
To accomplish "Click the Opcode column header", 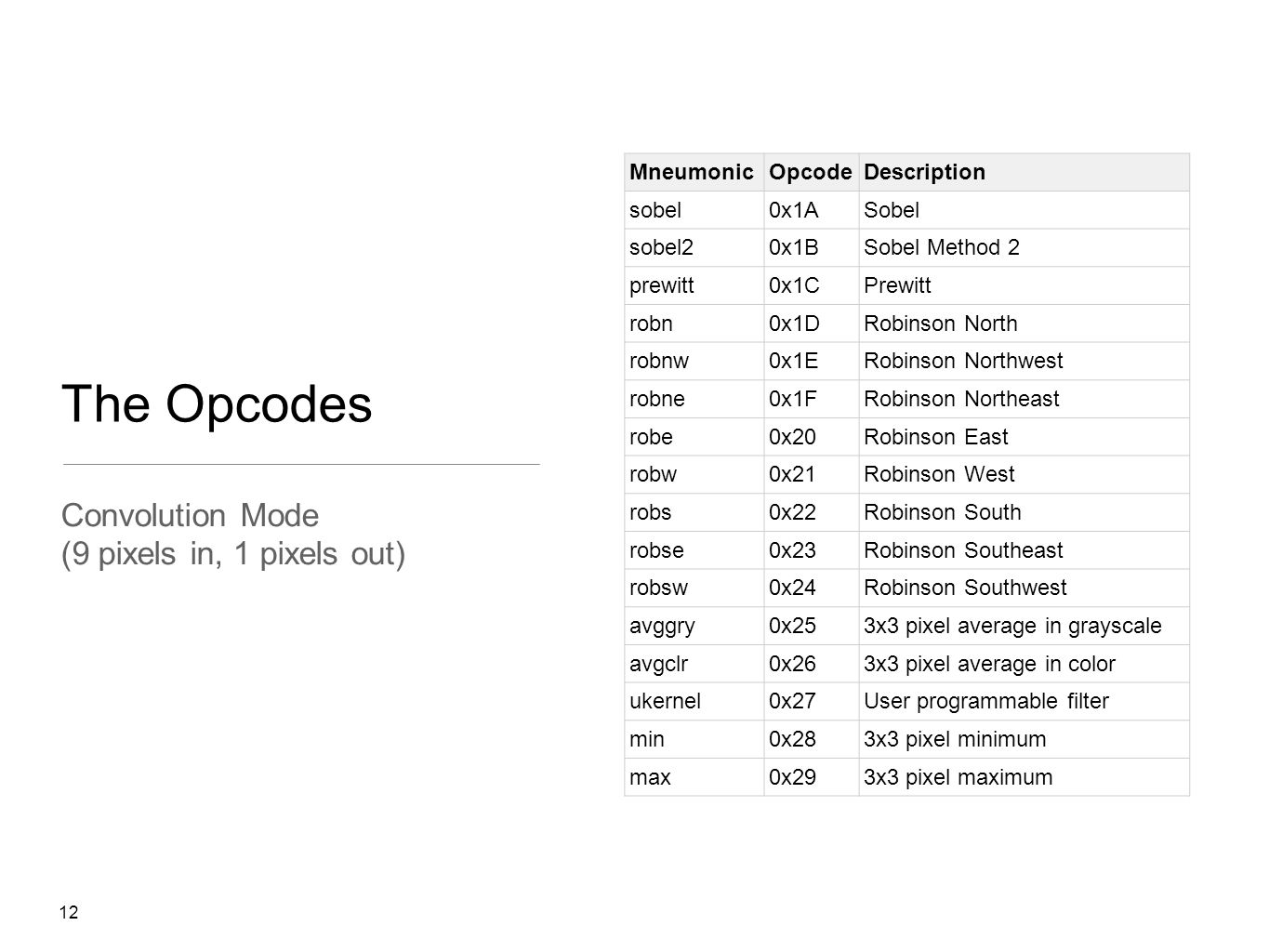I will click(x=812, y=172).
